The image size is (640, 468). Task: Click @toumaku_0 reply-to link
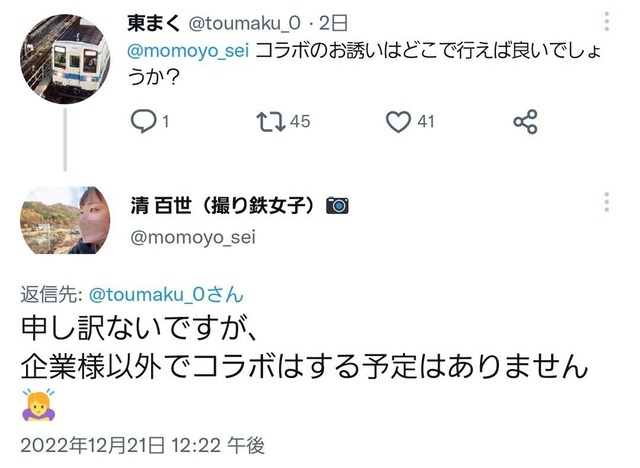(166, 294)
